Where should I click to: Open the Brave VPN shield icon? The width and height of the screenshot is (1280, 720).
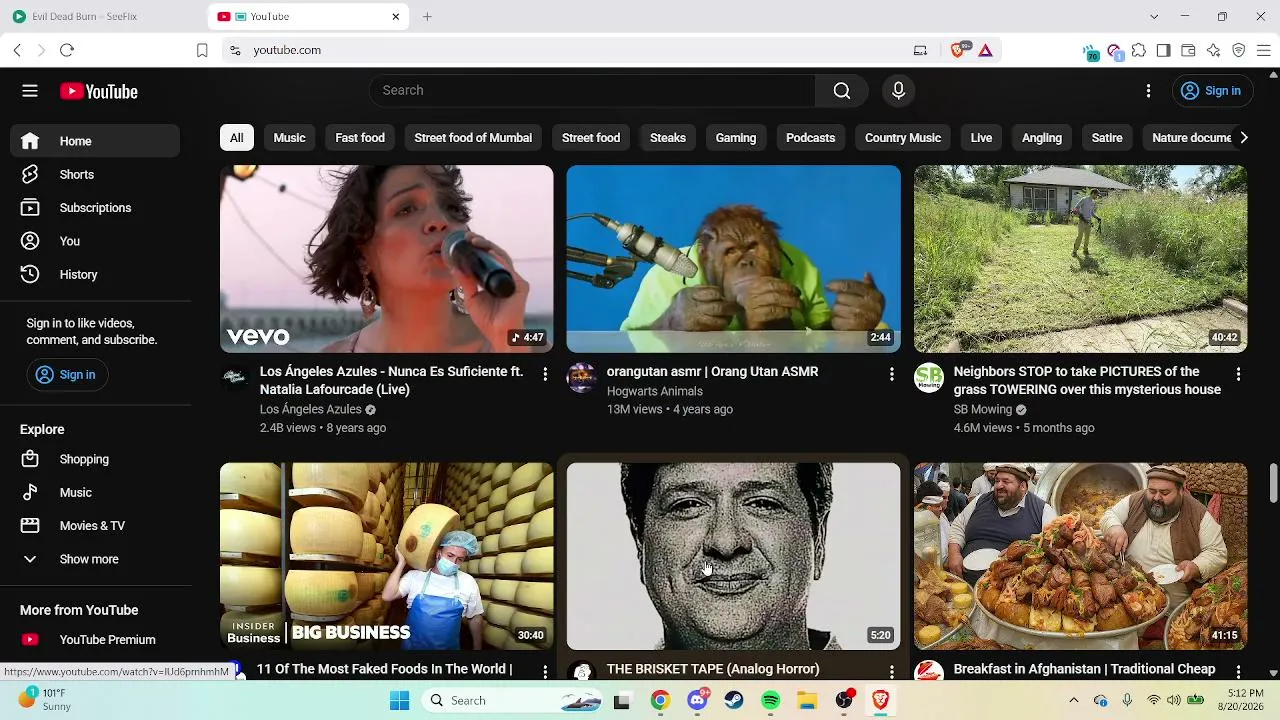pos(1239,50)
